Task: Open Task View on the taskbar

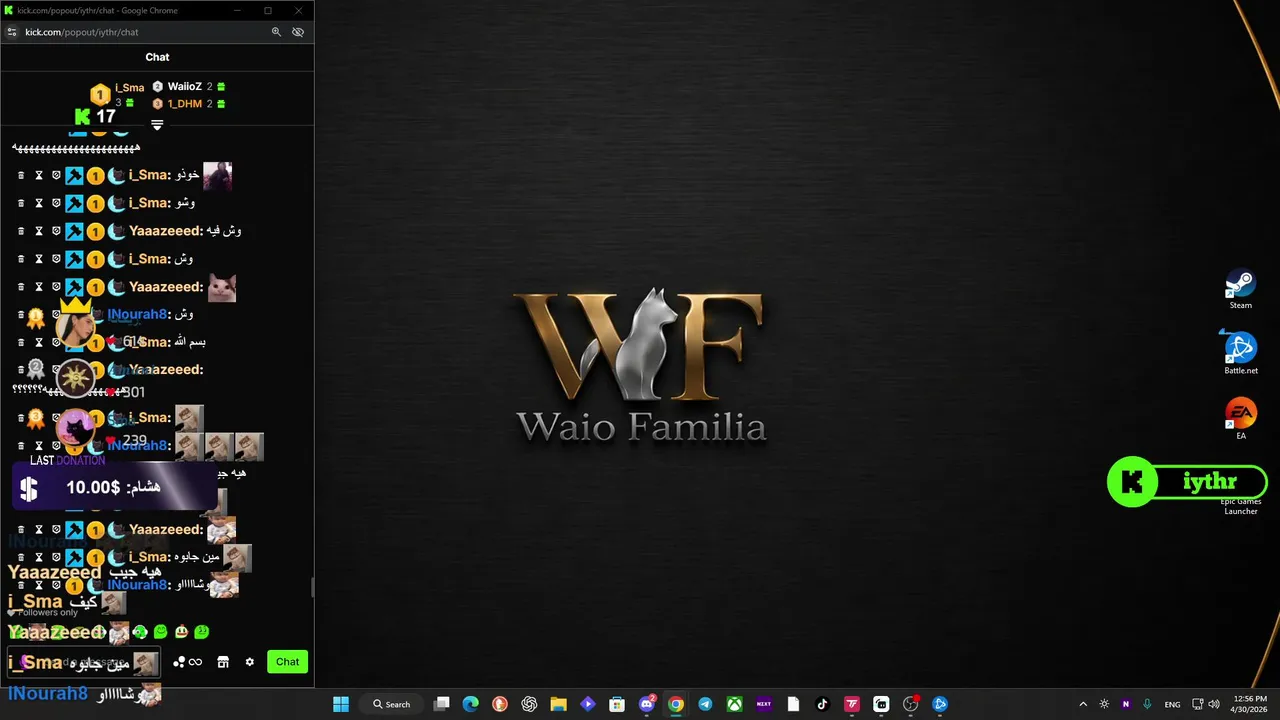Action: [x=442, y=704]
